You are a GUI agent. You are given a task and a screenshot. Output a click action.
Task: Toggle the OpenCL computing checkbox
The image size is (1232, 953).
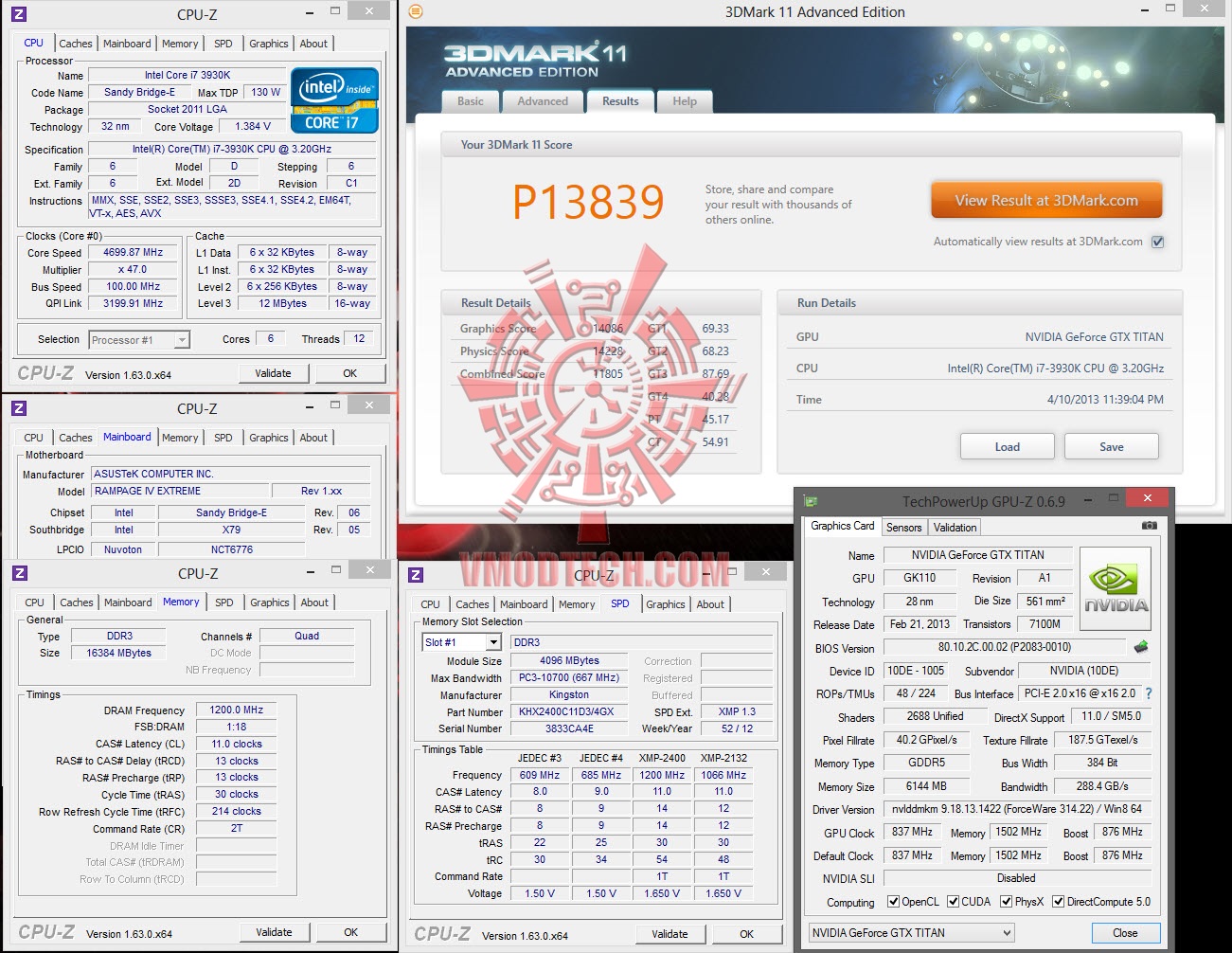(893, 902)
